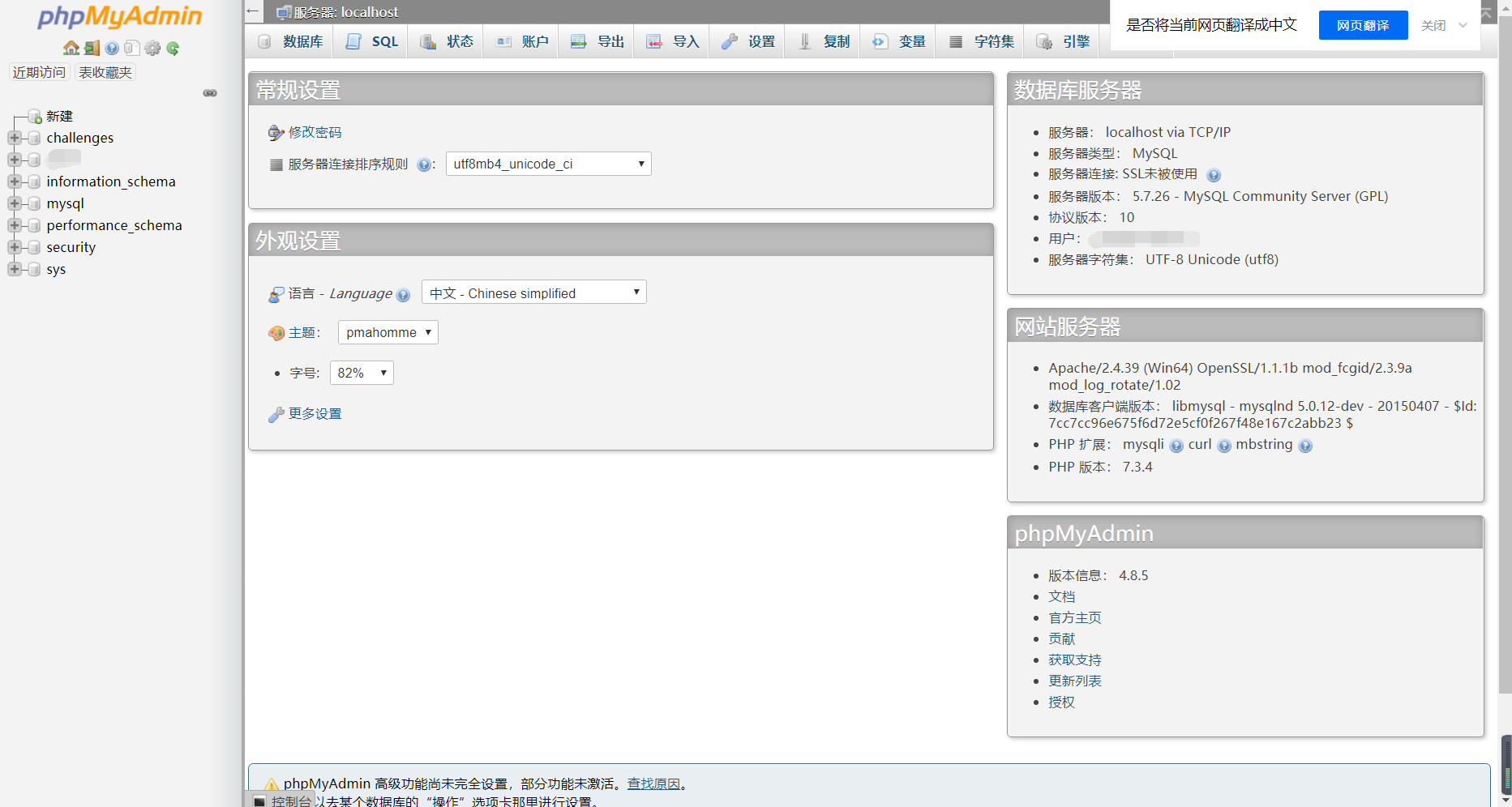
Task: Open the 字符集 tab
Action: pos(979,41)
